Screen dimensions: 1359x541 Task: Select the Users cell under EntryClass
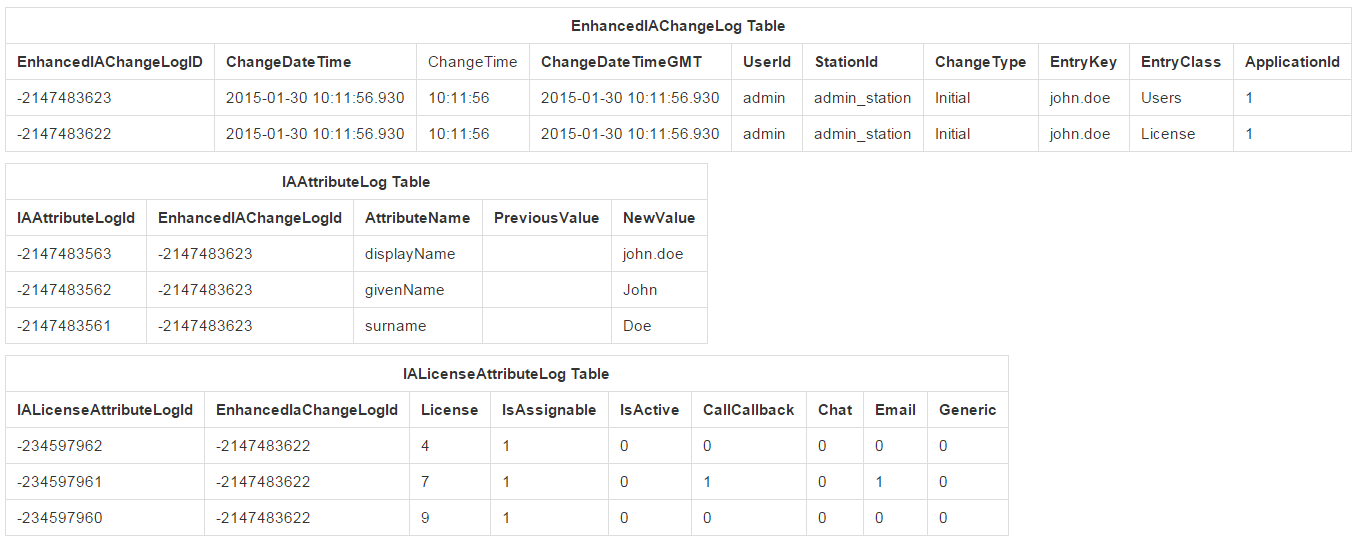pos(1161,98)
